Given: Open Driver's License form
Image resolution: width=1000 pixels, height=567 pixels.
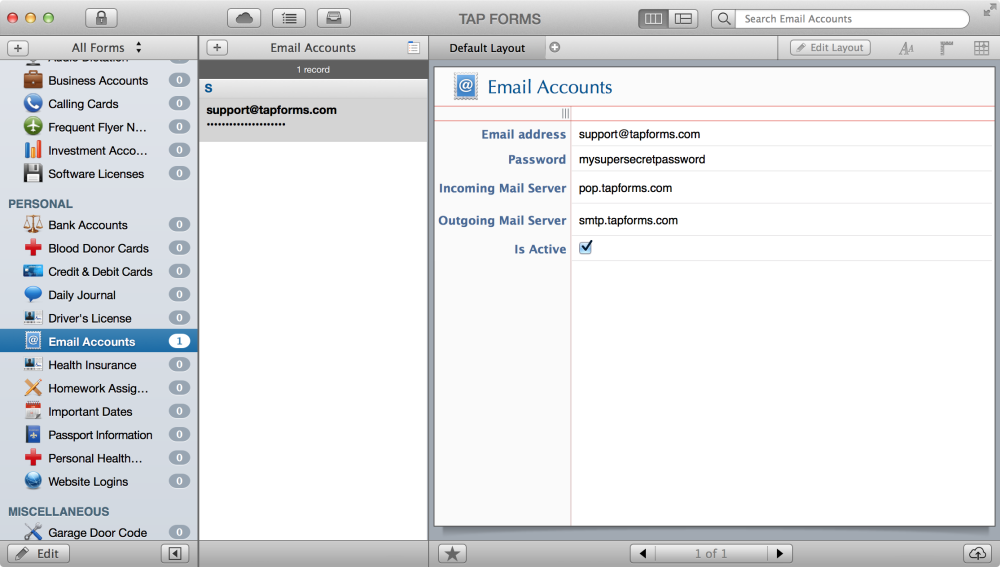Looking at the screenshot, I should point(98,318).
